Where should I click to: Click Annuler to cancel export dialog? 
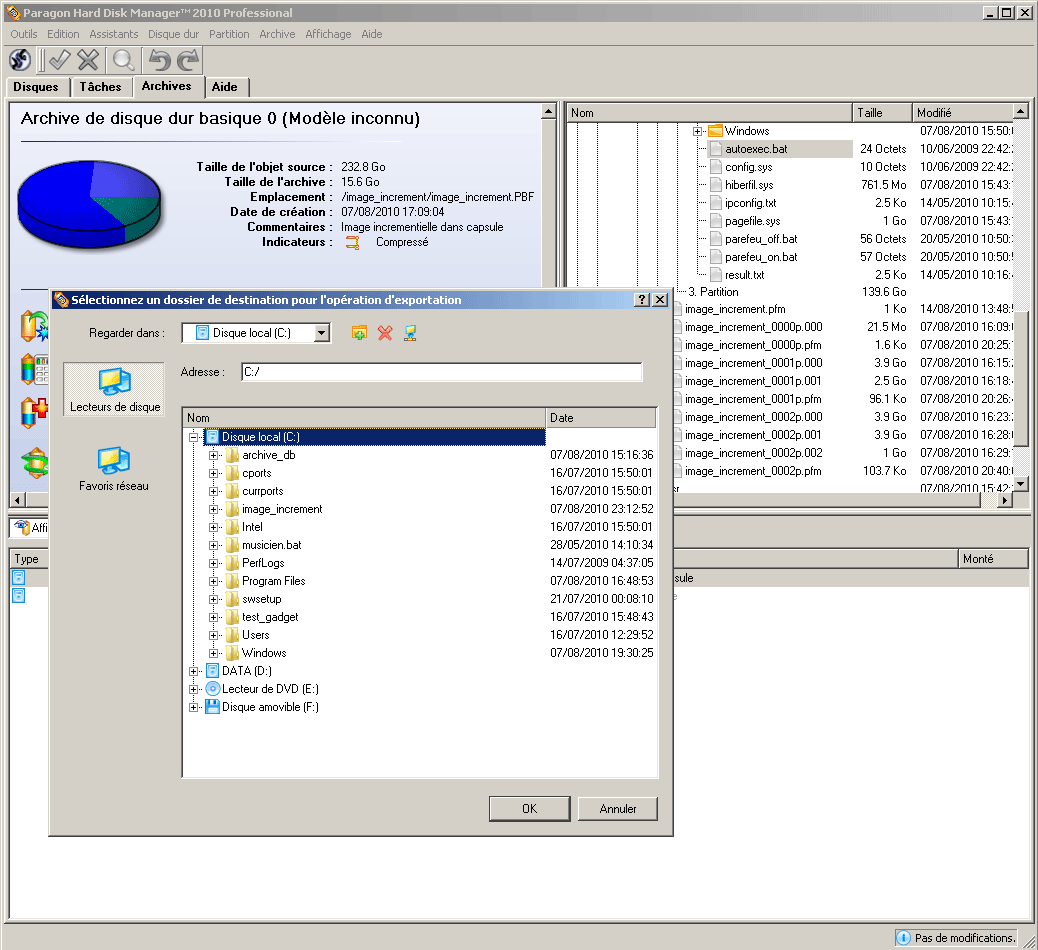click(618, 808)
